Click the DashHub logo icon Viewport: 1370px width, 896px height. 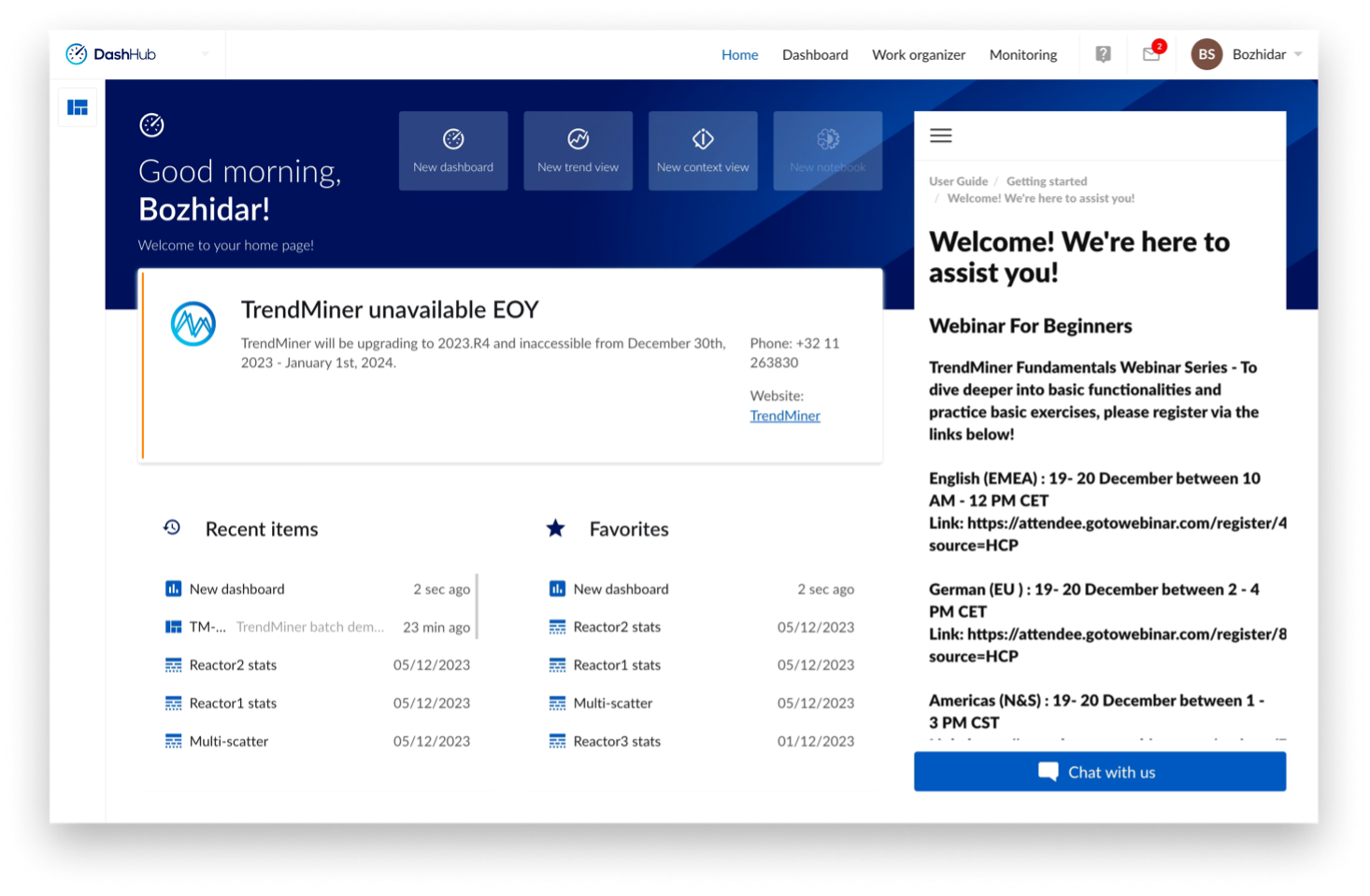77,54
